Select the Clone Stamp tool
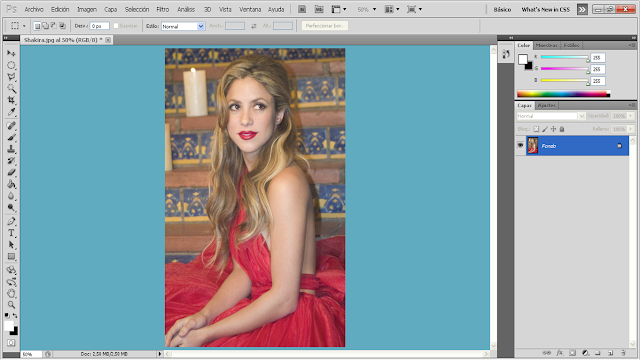Screen dimensions: 640x360 [11, 149]
